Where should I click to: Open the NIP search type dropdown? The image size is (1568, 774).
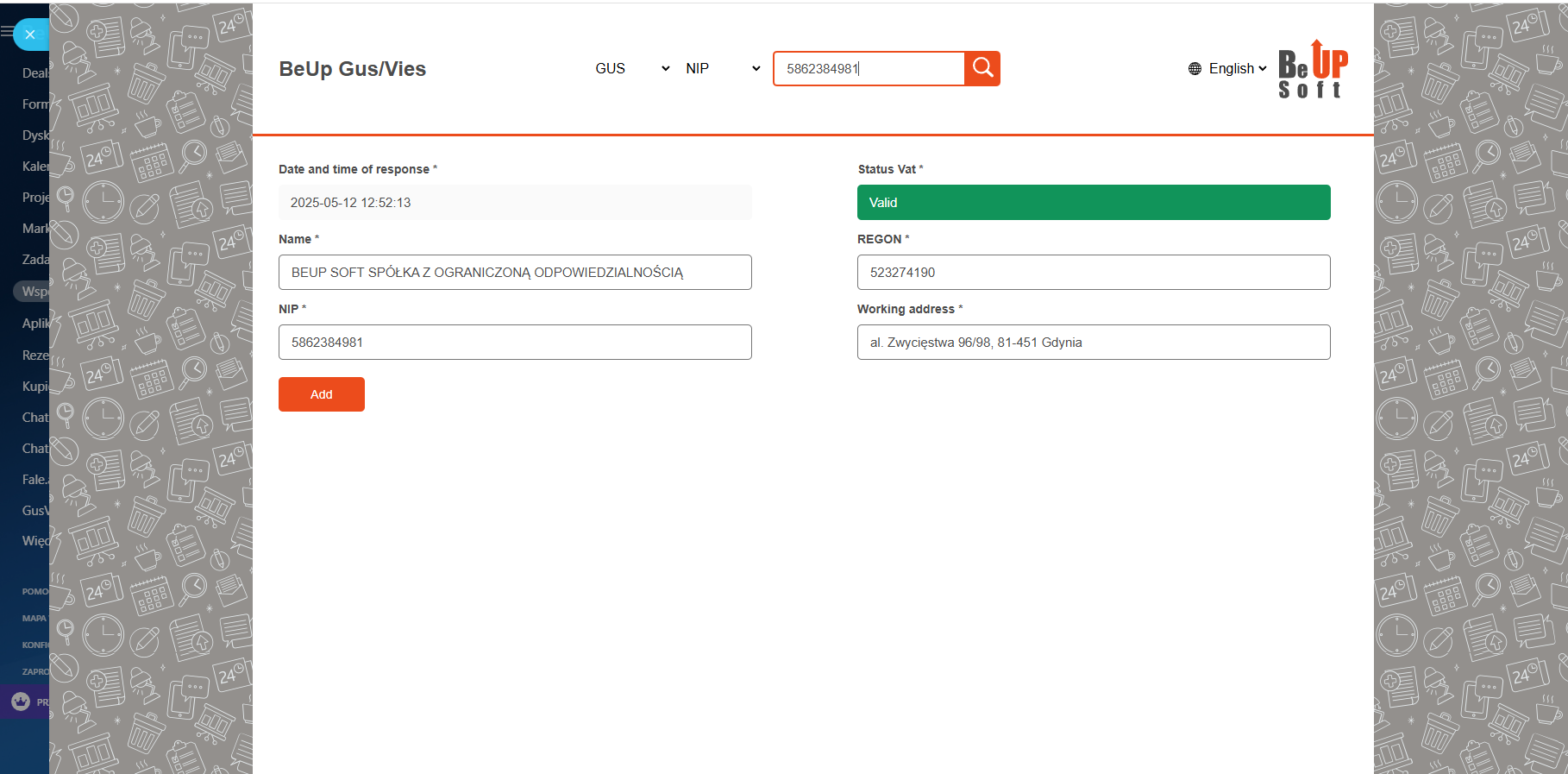[x=722, y=69]
